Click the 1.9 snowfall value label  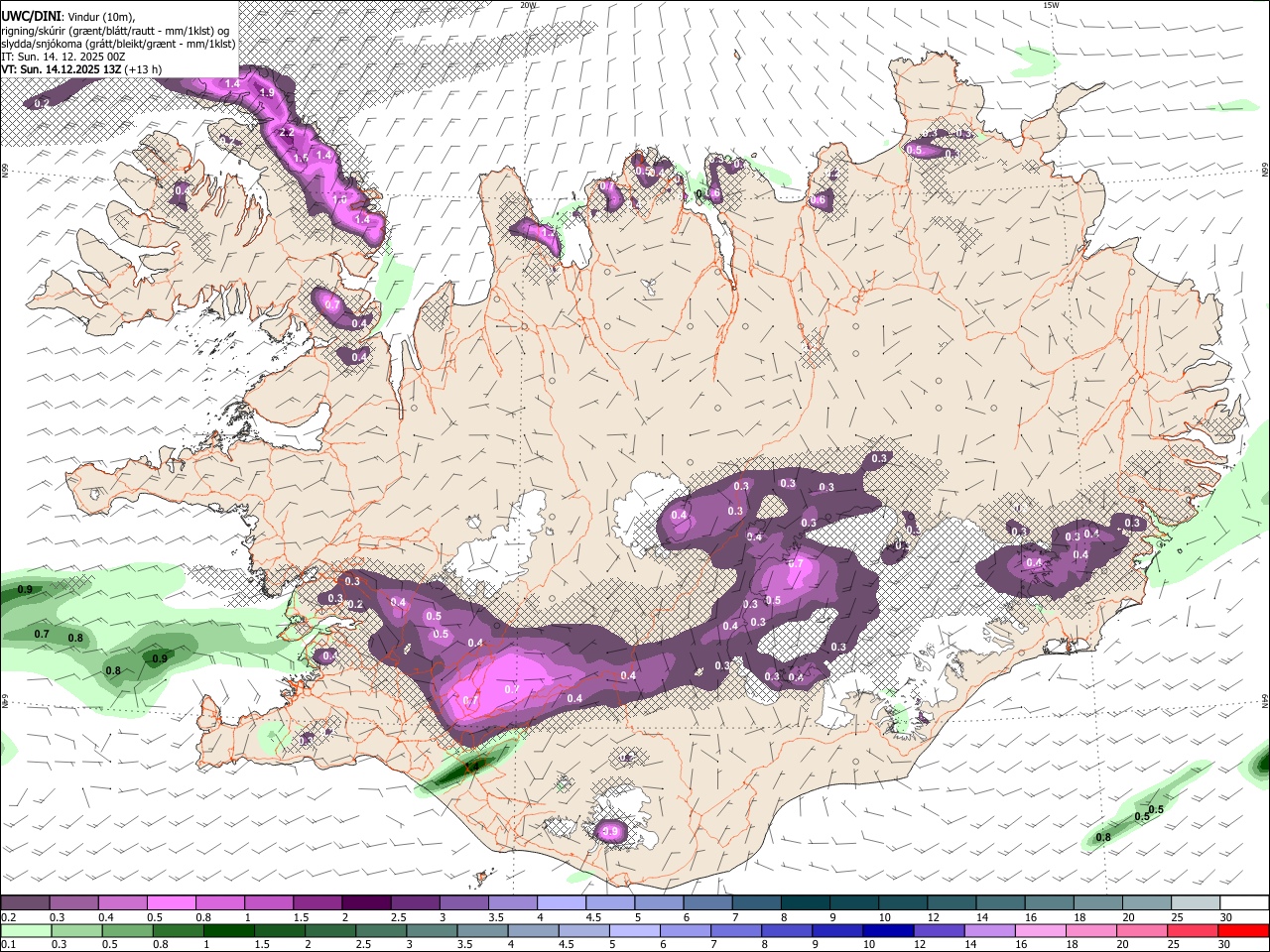266,92
